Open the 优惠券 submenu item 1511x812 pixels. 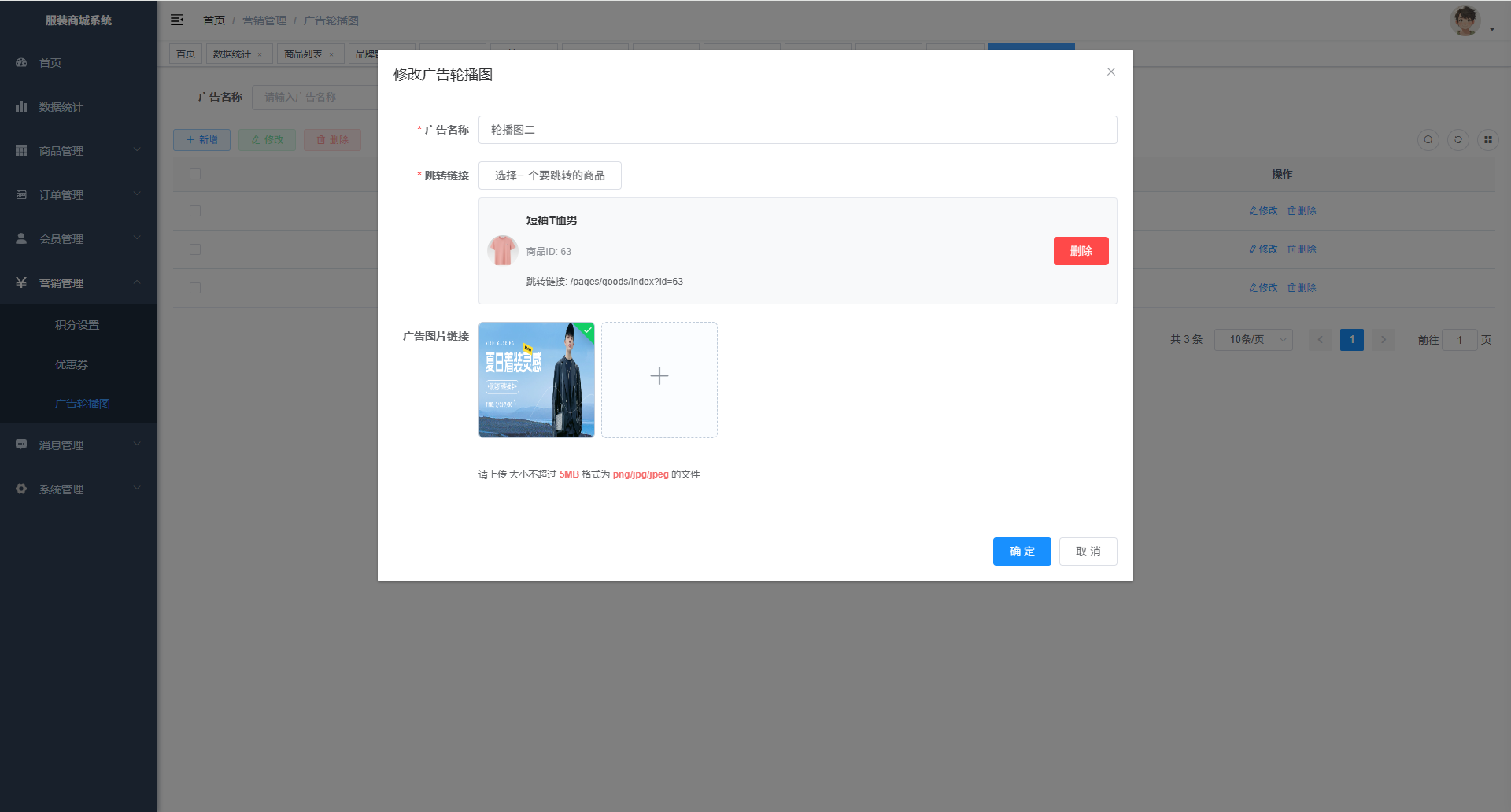pyautogui.click(x=72, y=364)
